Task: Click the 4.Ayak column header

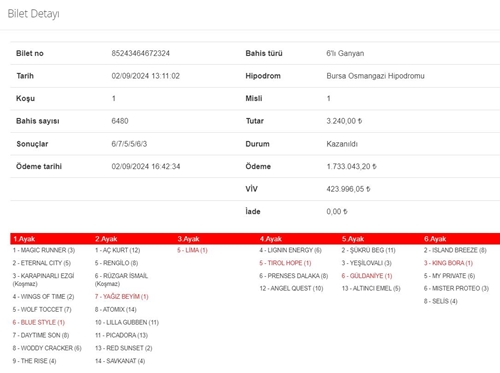Action: click(271, 239)
